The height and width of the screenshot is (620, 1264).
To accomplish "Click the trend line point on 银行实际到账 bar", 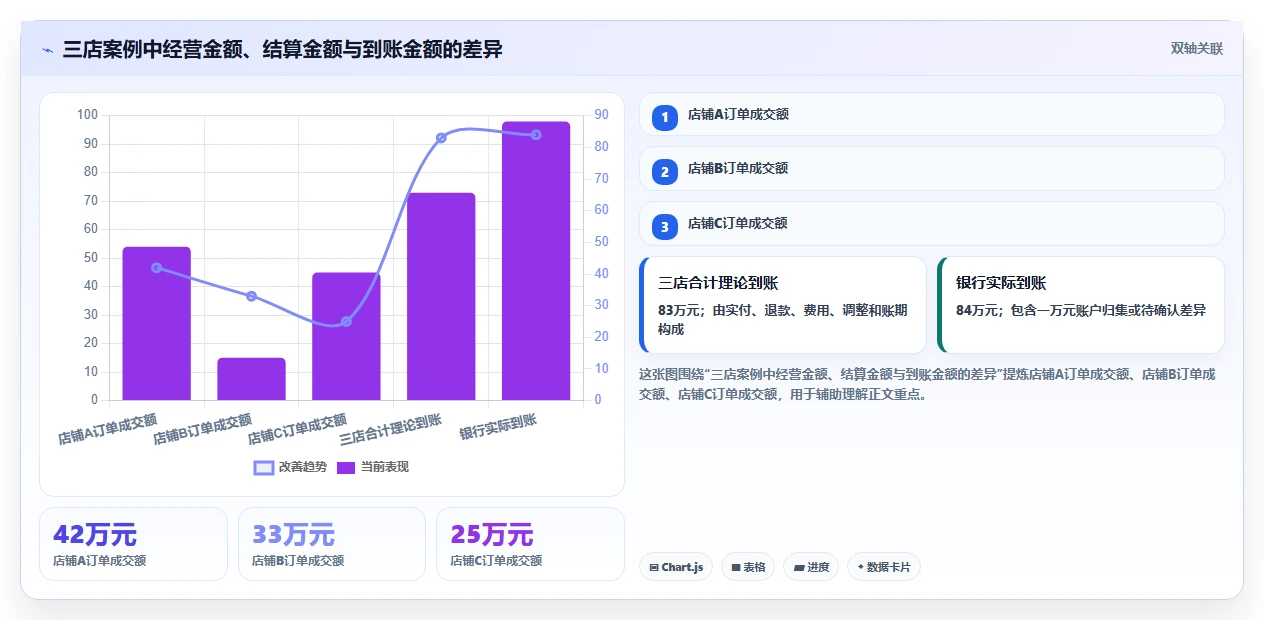I will (536, 135).
